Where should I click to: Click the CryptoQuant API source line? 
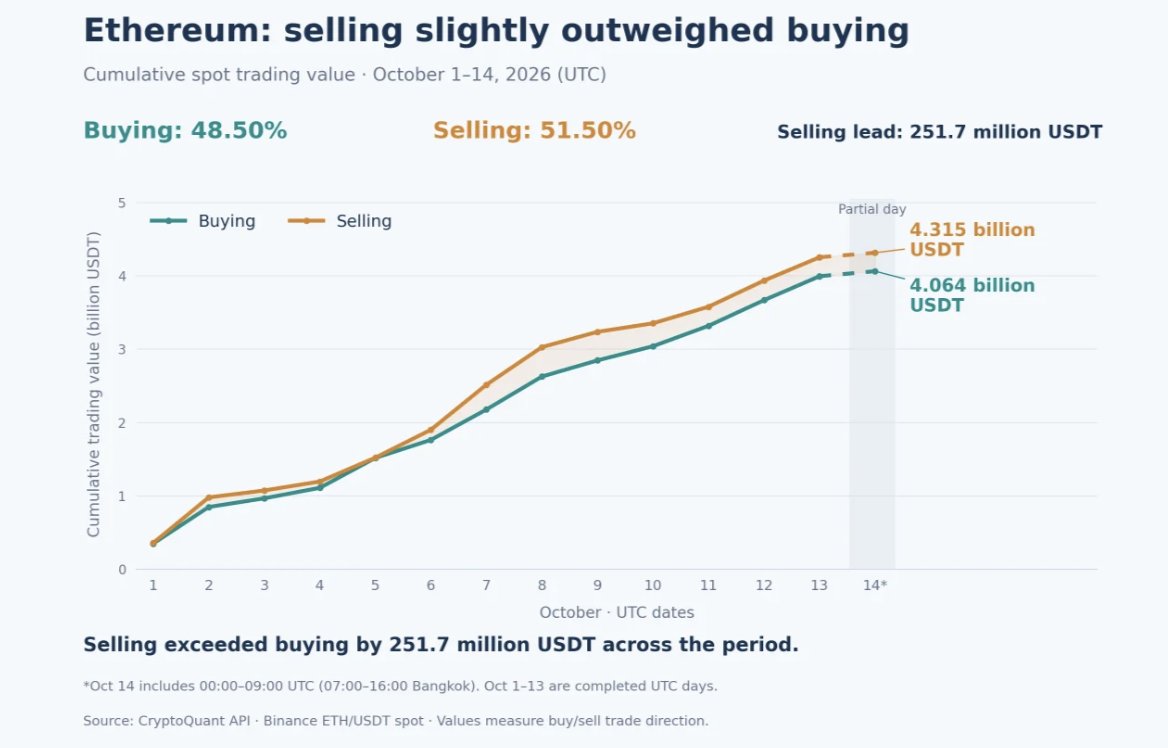tap(396, 721)
